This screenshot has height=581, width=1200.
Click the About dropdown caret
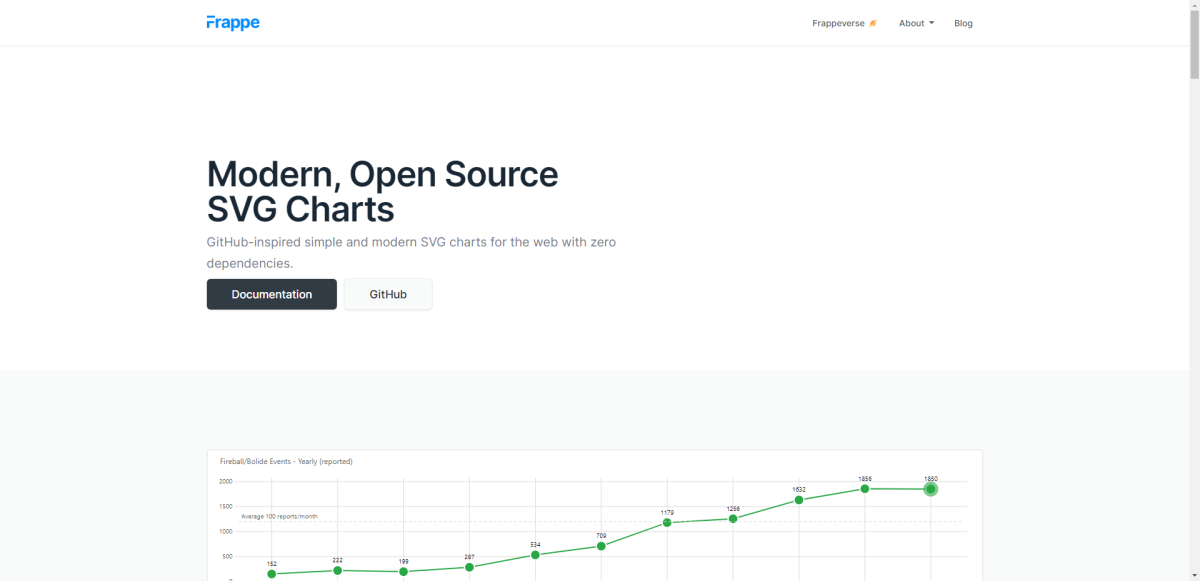[x=931, y=23]
